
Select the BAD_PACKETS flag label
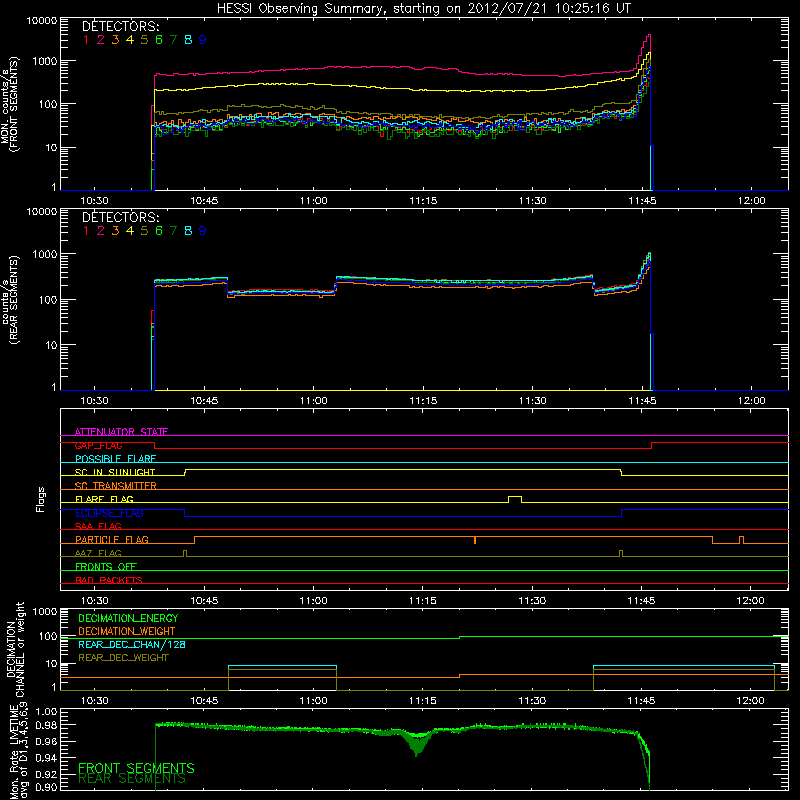point(109,580)
